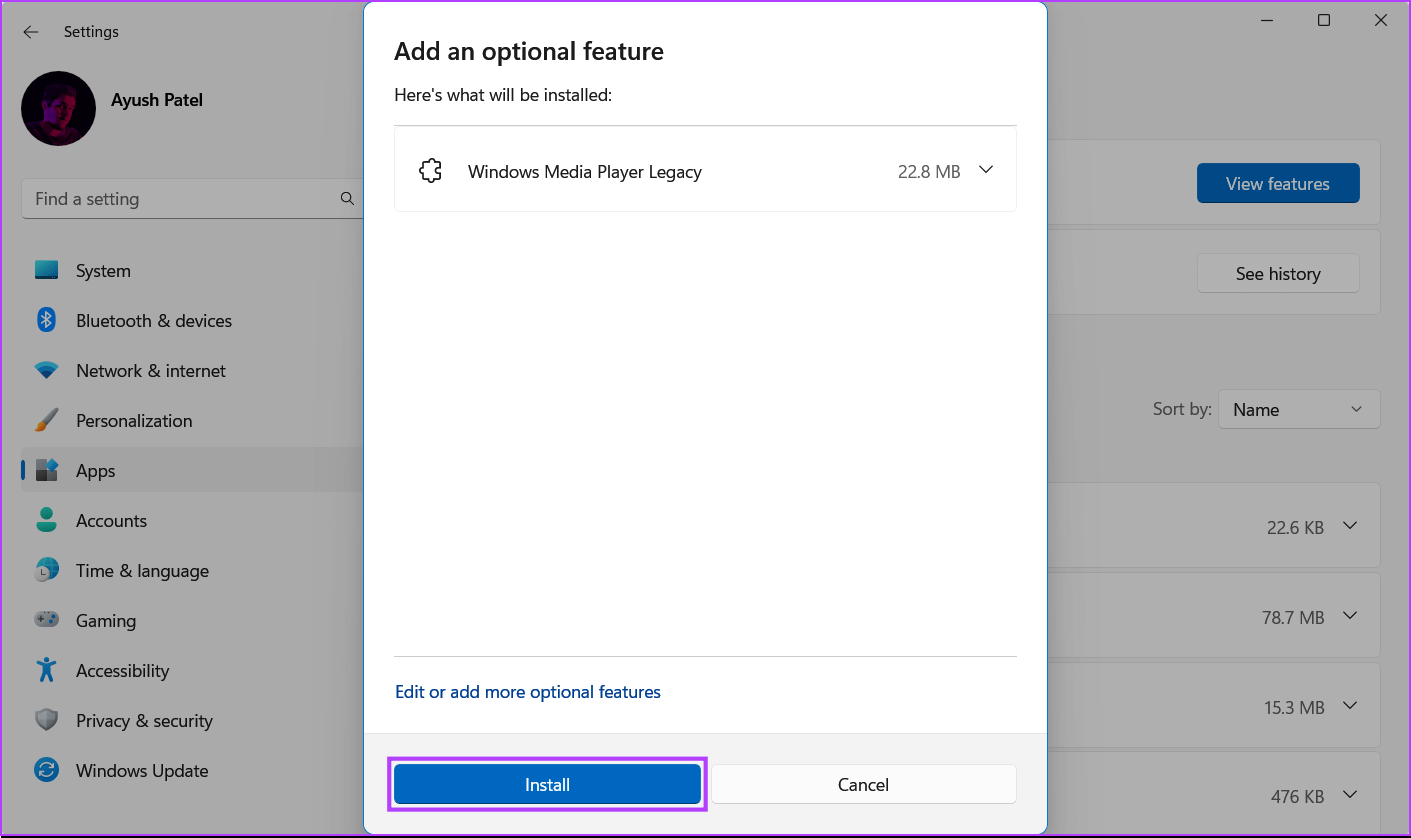Open System settings category
The image size is (1411, 838).
103,271
